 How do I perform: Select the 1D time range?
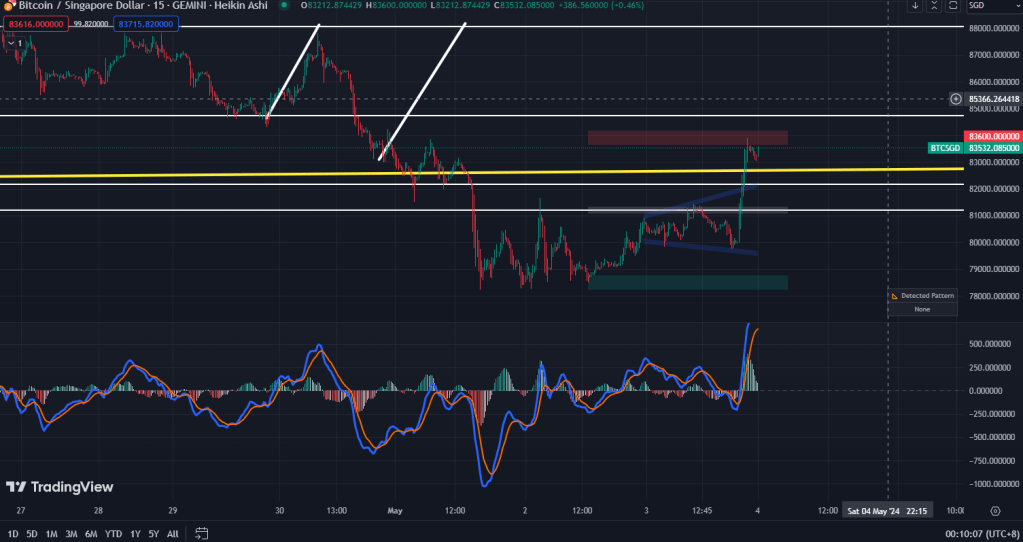click(11, 533)
